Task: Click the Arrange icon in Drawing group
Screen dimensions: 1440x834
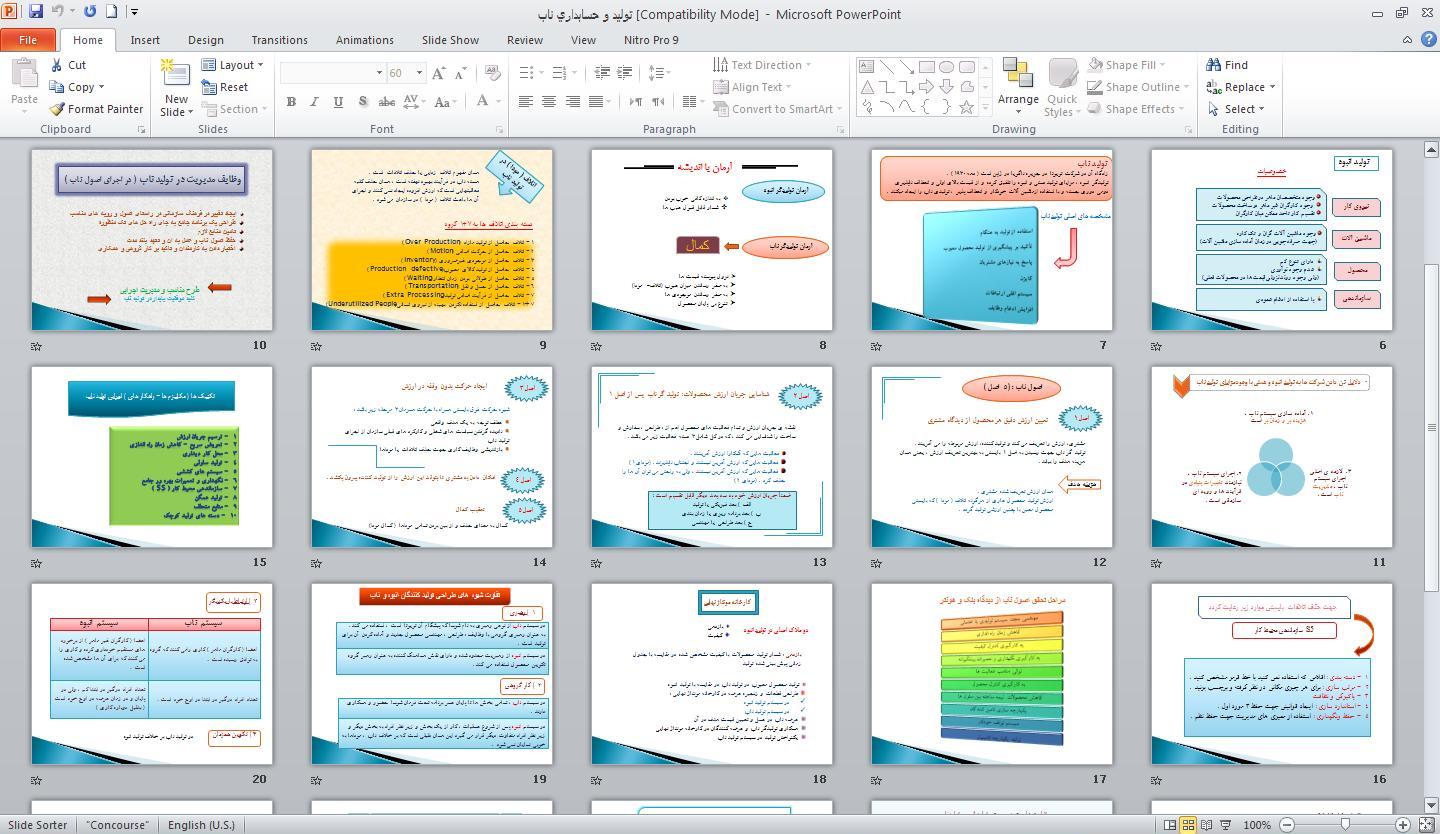Action: 1018,74
